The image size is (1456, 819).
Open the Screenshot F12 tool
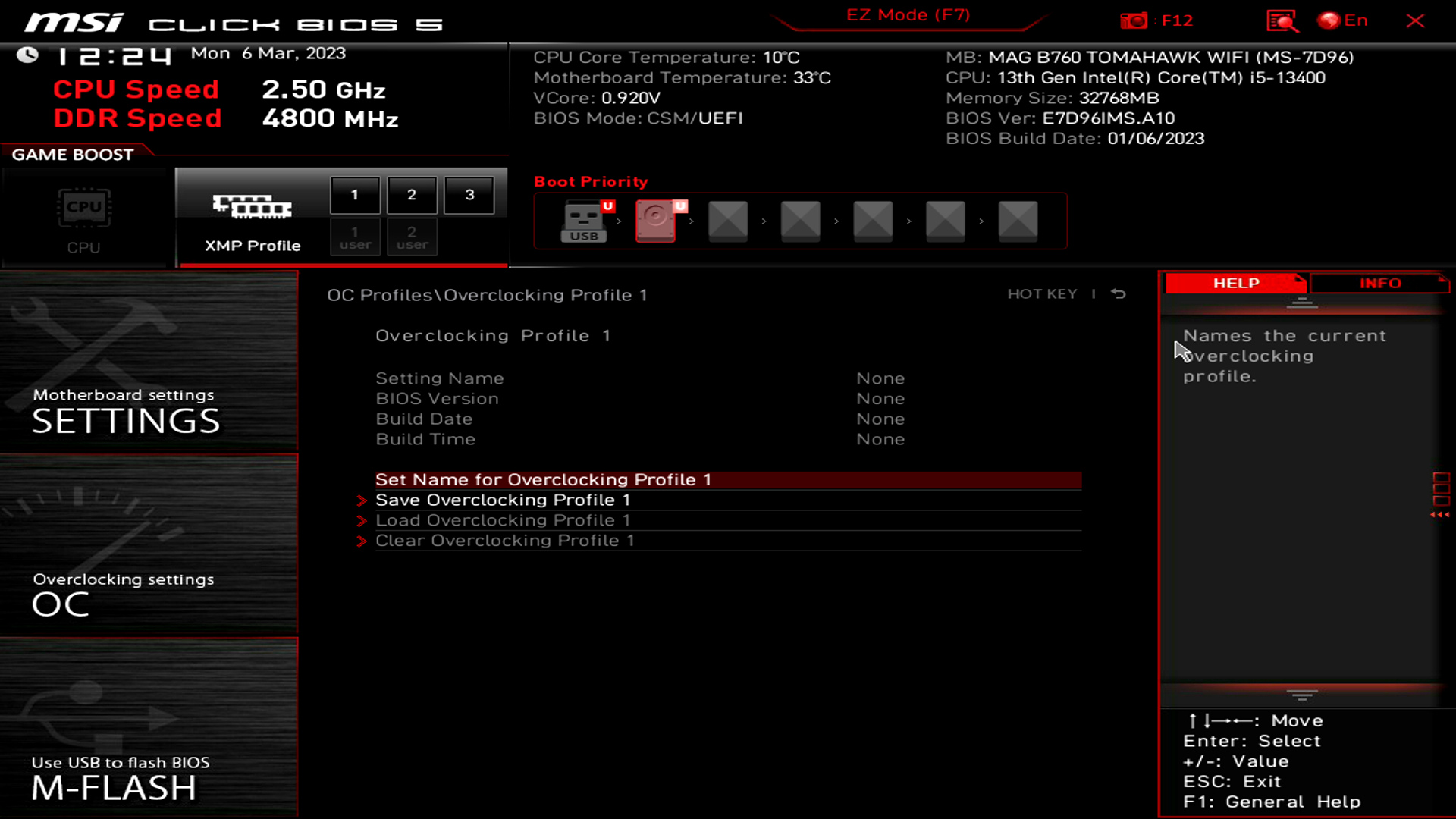pos(1155,20)
